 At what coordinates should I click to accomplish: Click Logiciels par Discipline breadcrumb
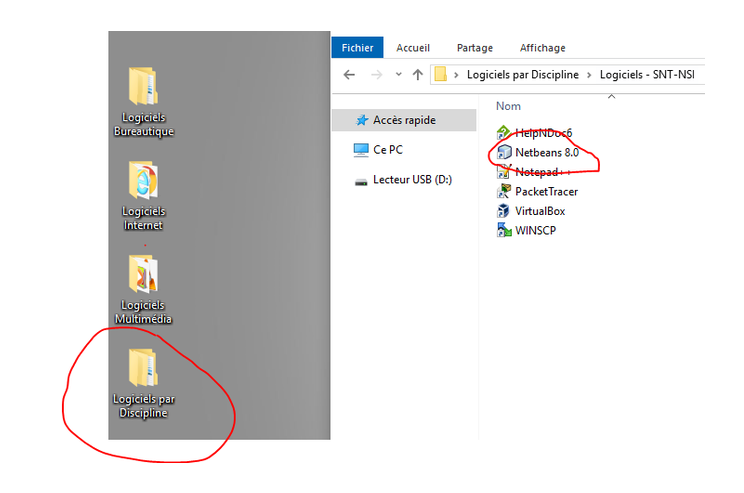coord(522,74)
